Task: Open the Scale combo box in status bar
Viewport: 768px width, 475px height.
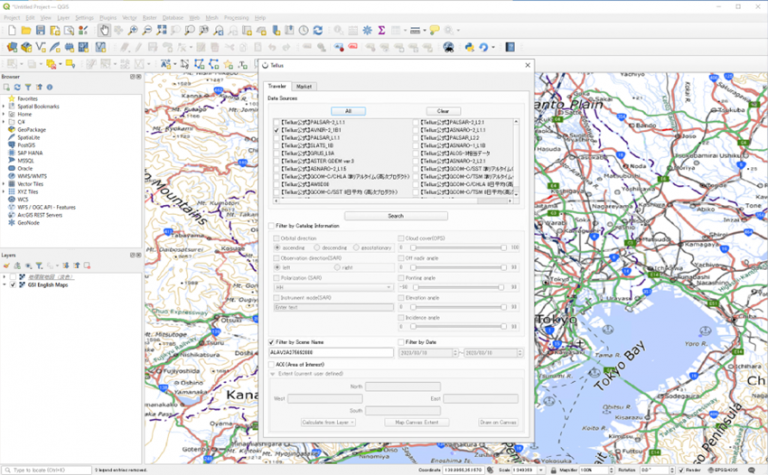Action: coord(529,470)
